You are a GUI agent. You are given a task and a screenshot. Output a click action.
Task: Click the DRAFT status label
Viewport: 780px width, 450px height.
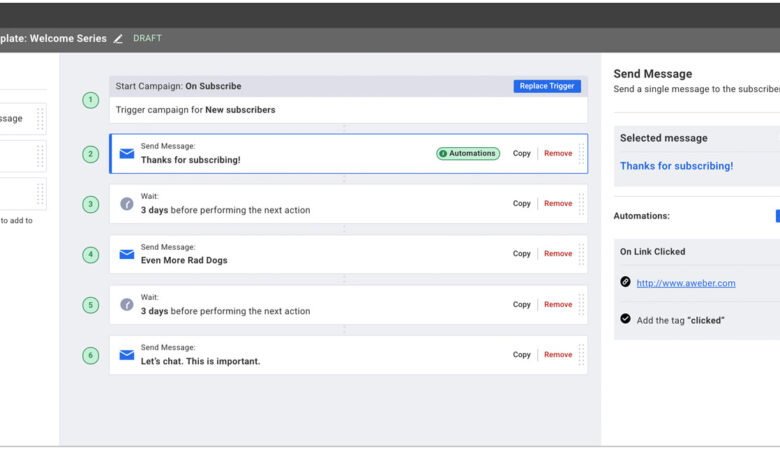tap(147, 38)
